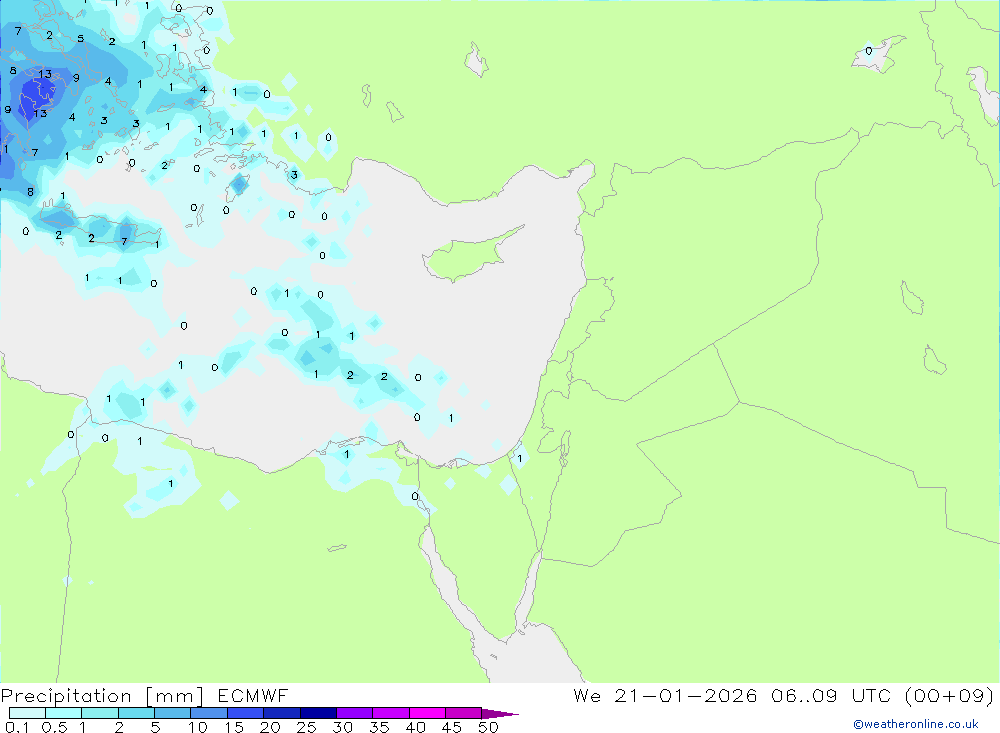This screenshot has height=733, width=1000.
Task: Click the 'Precipitation' title word
Action: (66, 696)
